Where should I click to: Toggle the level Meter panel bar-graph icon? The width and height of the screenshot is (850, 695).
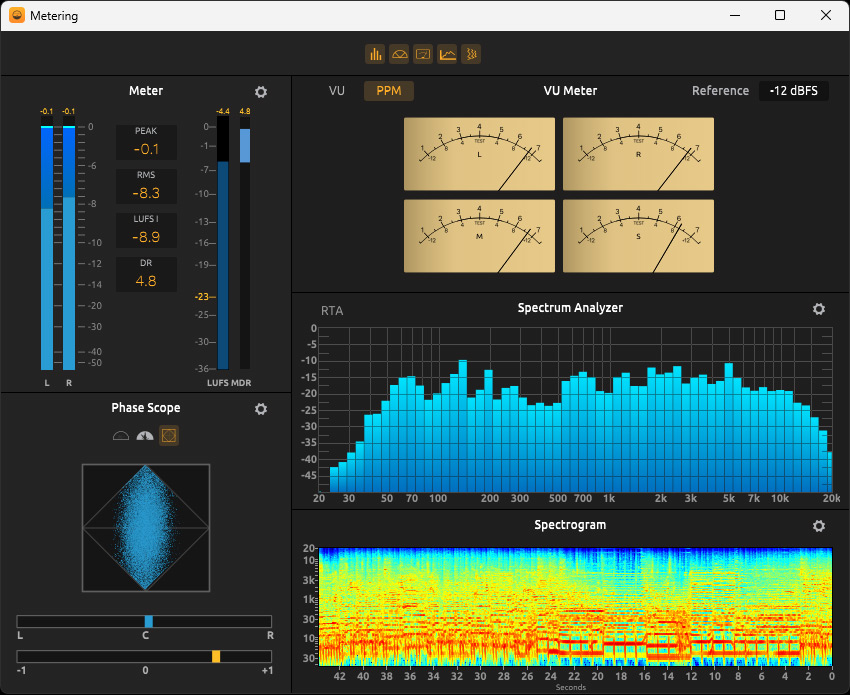coord(375,54)
